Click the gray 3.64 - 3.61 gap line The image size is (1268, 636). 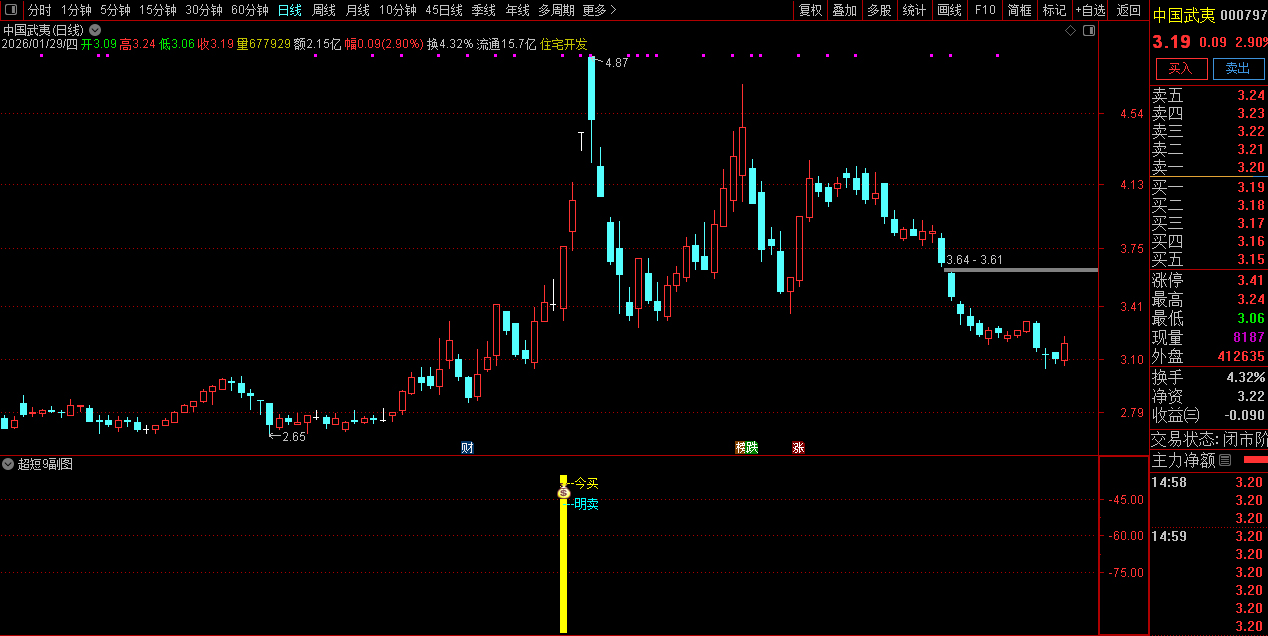click(1021, 270)
